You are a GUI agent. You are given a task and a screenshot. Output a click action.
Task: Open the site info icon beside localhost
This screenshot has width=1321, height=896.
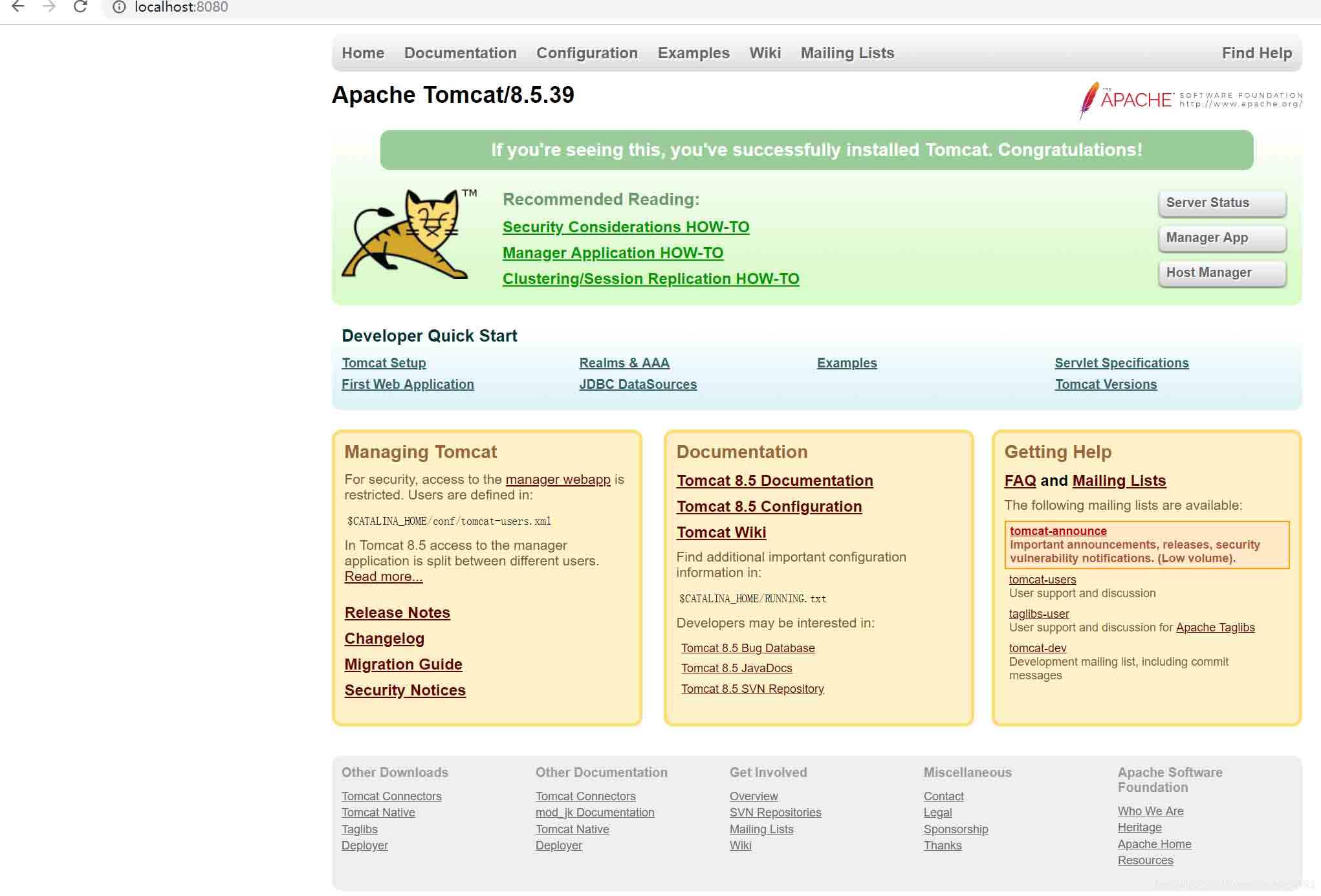pyautogui.click(x=119, y=7)
